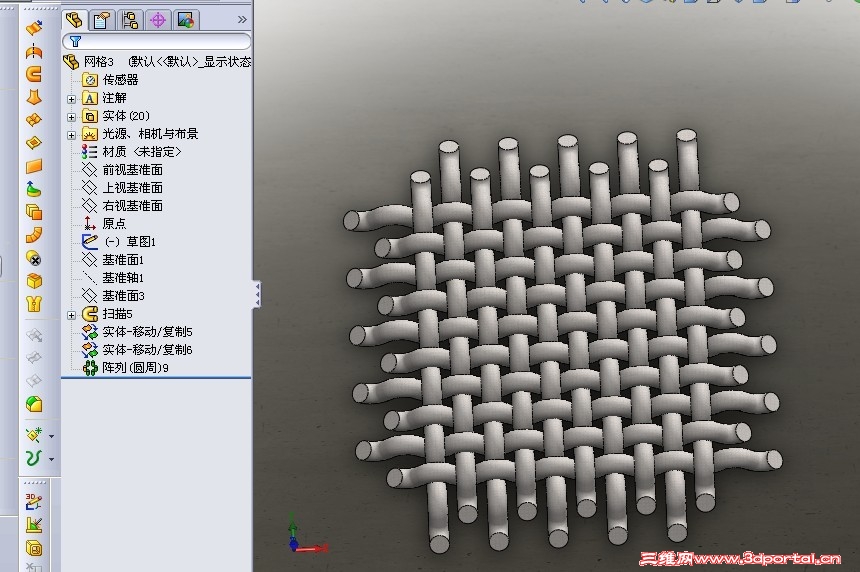
Task: Select the 基准面3 plane
Action: pyautogui.click(x=112, y=296)
